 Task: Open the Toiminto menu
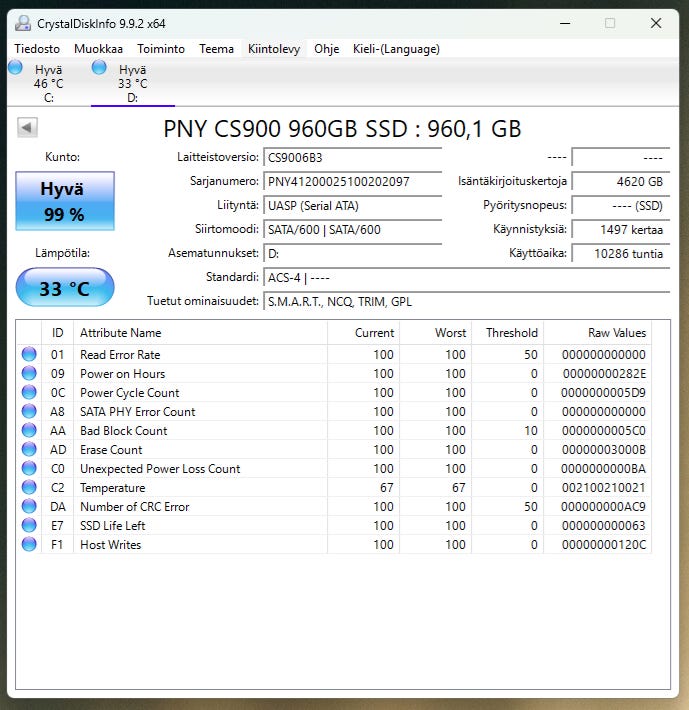(x=161, y=49)
